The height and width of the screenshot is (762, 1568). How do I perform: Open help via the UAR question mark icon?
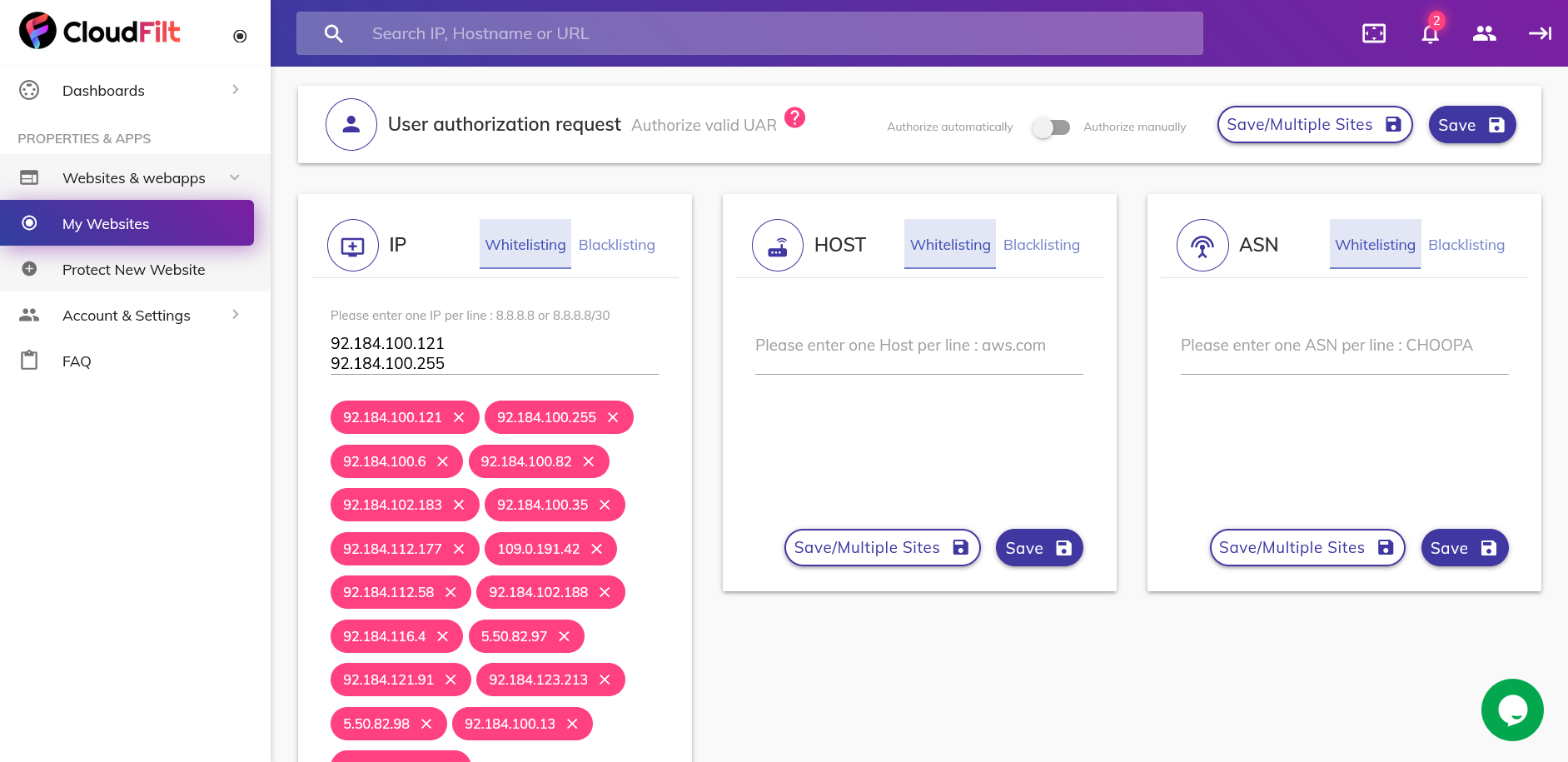(x=796, y=118)
